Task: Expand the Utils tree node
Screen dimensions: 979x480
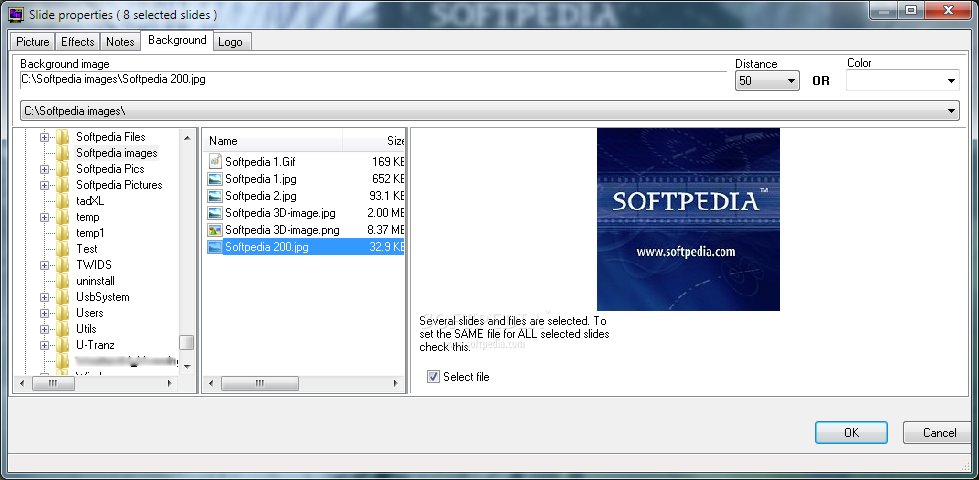Action: 44,329
